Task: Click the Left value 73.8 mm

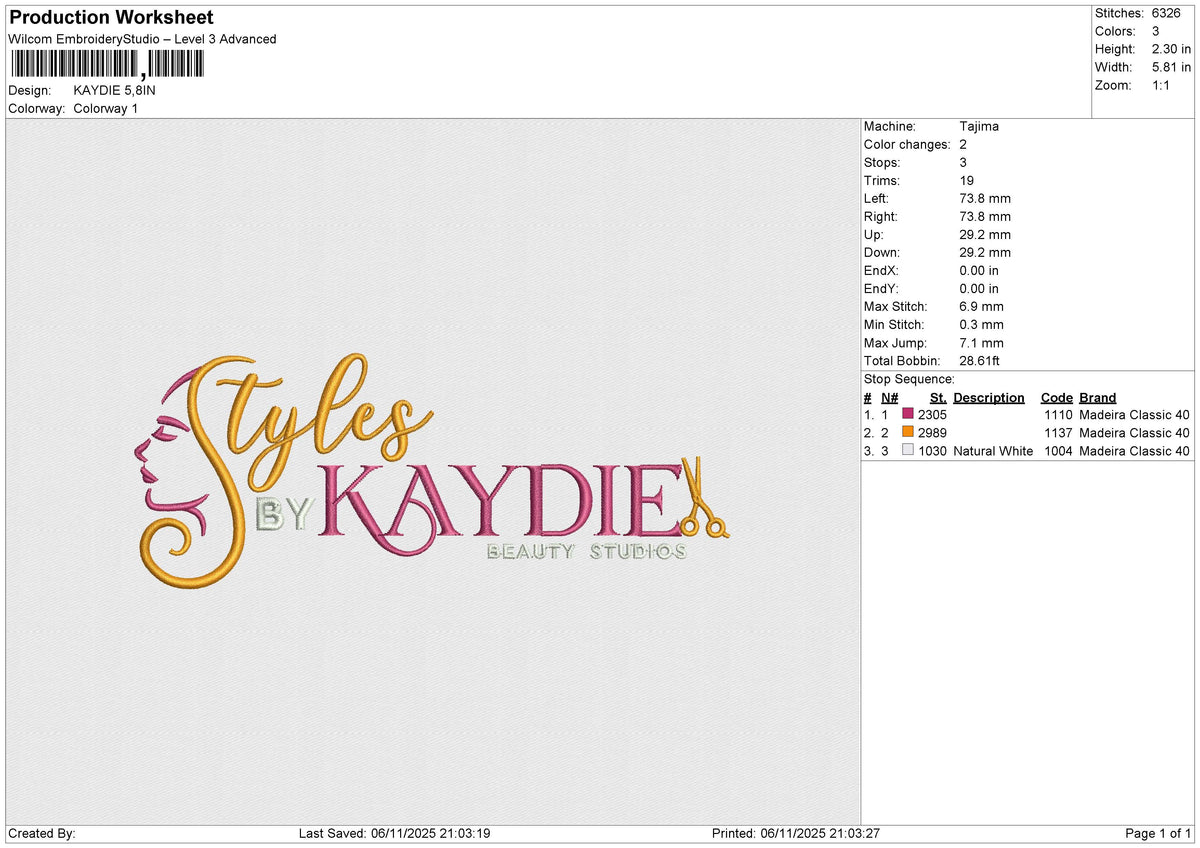Action: click(985, 198)
